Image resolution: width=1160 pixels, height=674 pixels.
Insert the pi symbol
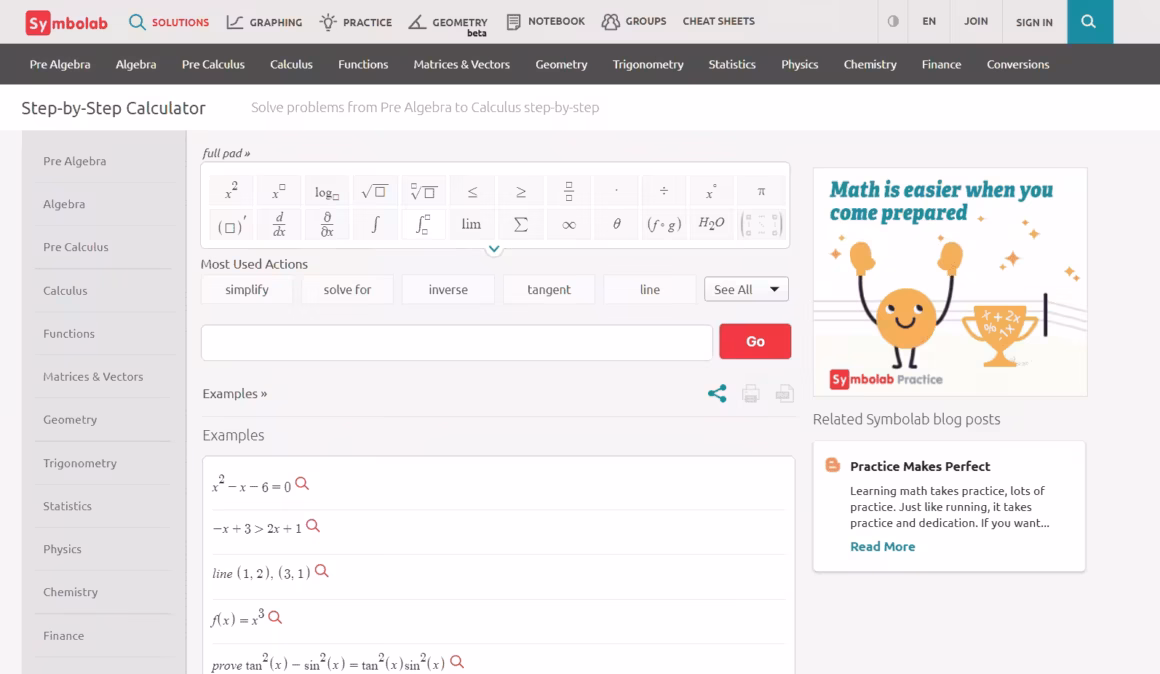761,191
